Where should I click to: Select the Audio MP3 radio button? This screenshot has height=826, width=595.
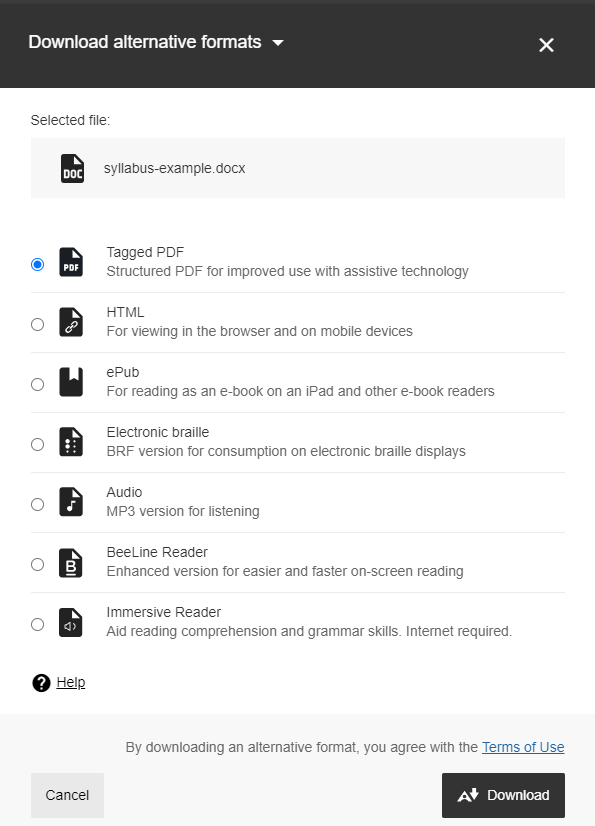[37, 504]
